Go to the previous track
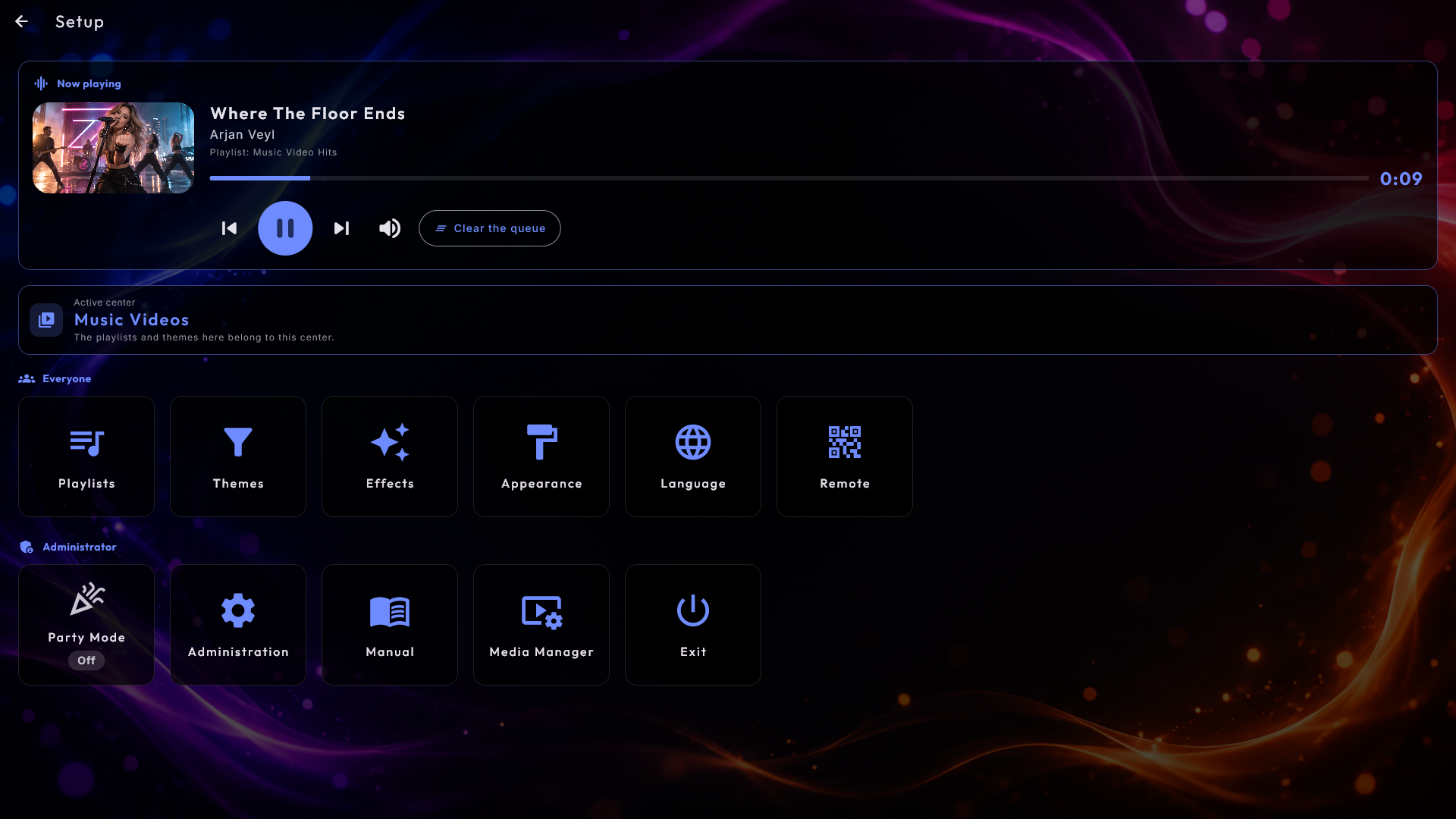This screenshot has height=819, width=1456. 229,228
